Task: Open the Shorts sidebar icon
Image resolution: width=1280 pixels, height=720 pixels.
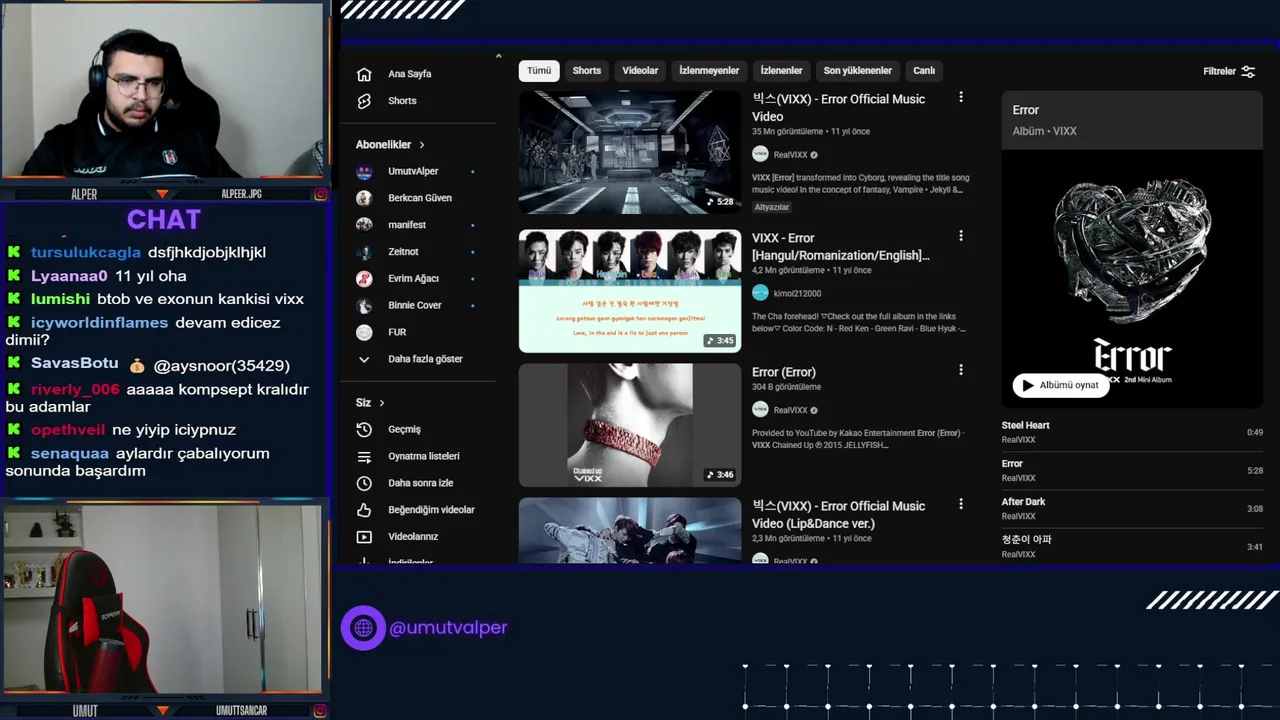Action: (364, 101)
